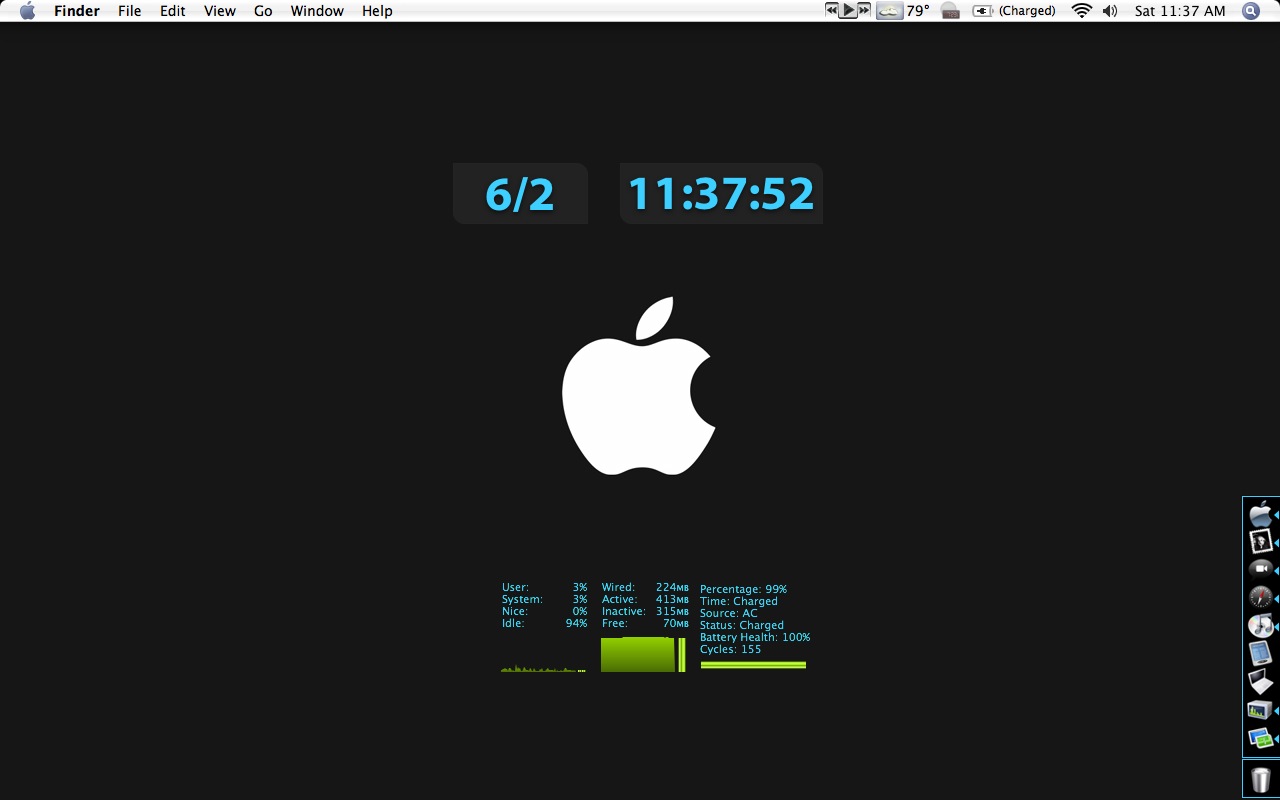
Task: Click the green battery level bar
Action: [x=753, y=665]
